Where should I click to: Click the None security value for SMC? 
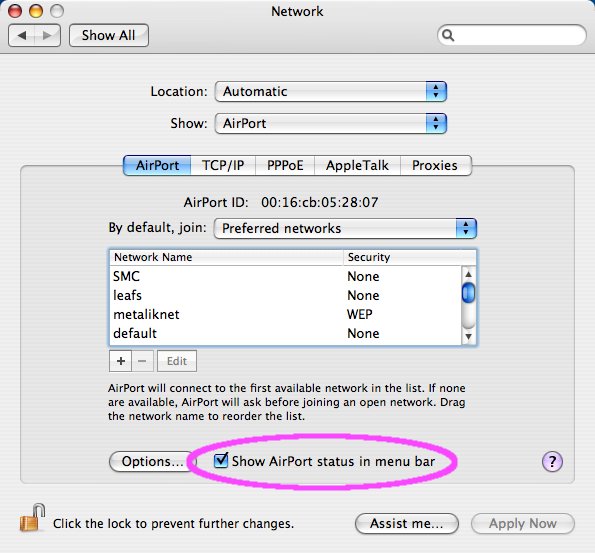(x=363, y=276)
